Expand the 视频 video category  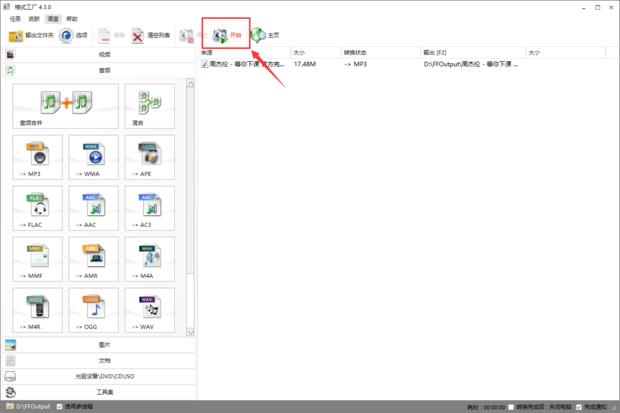pyautogui.click(x=105, y=56)
